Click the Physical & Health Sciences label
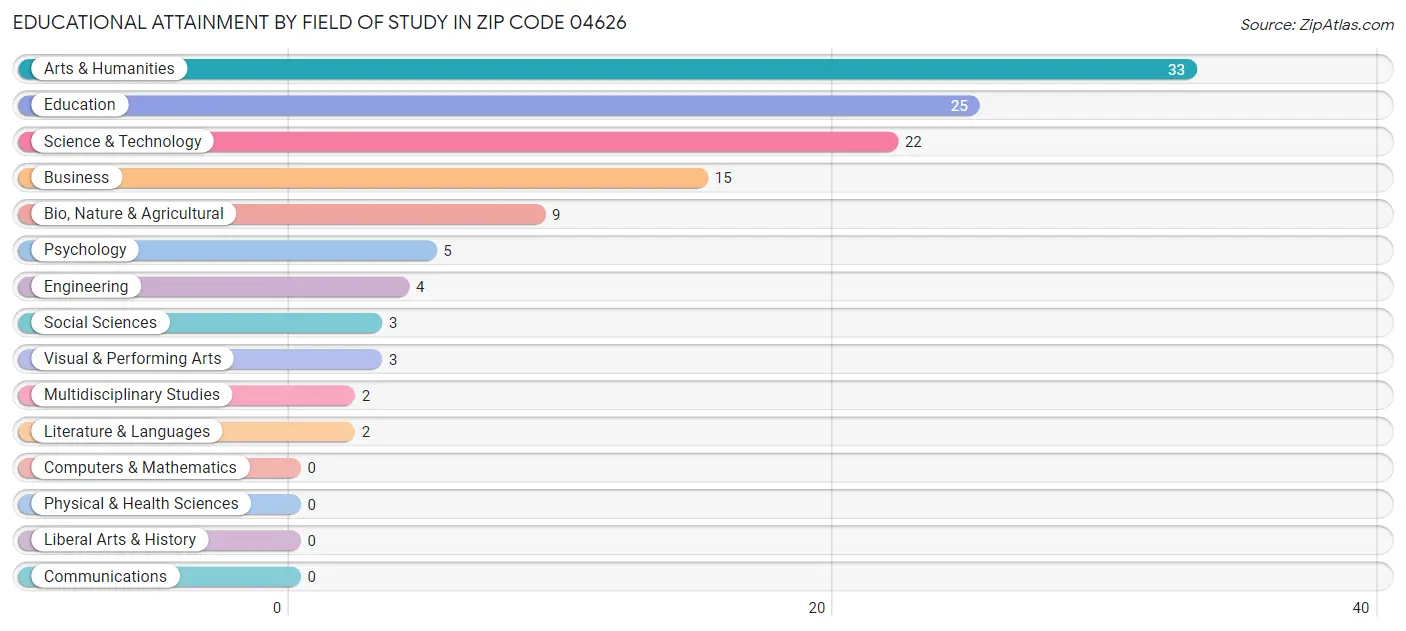1406x631 pixels. coord(141,503)
